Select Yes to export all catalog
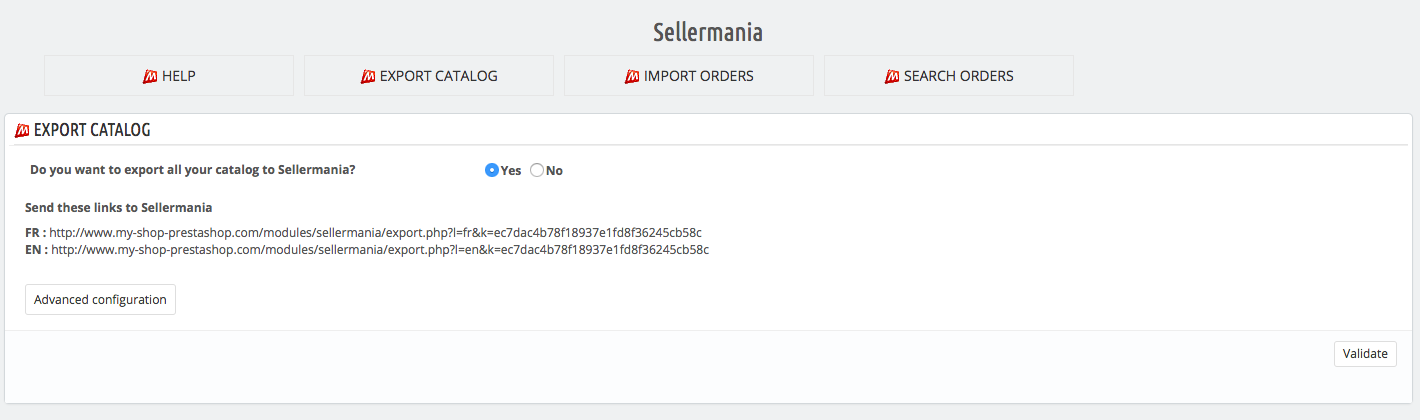 pyautogui.click(x=492, y=170)
